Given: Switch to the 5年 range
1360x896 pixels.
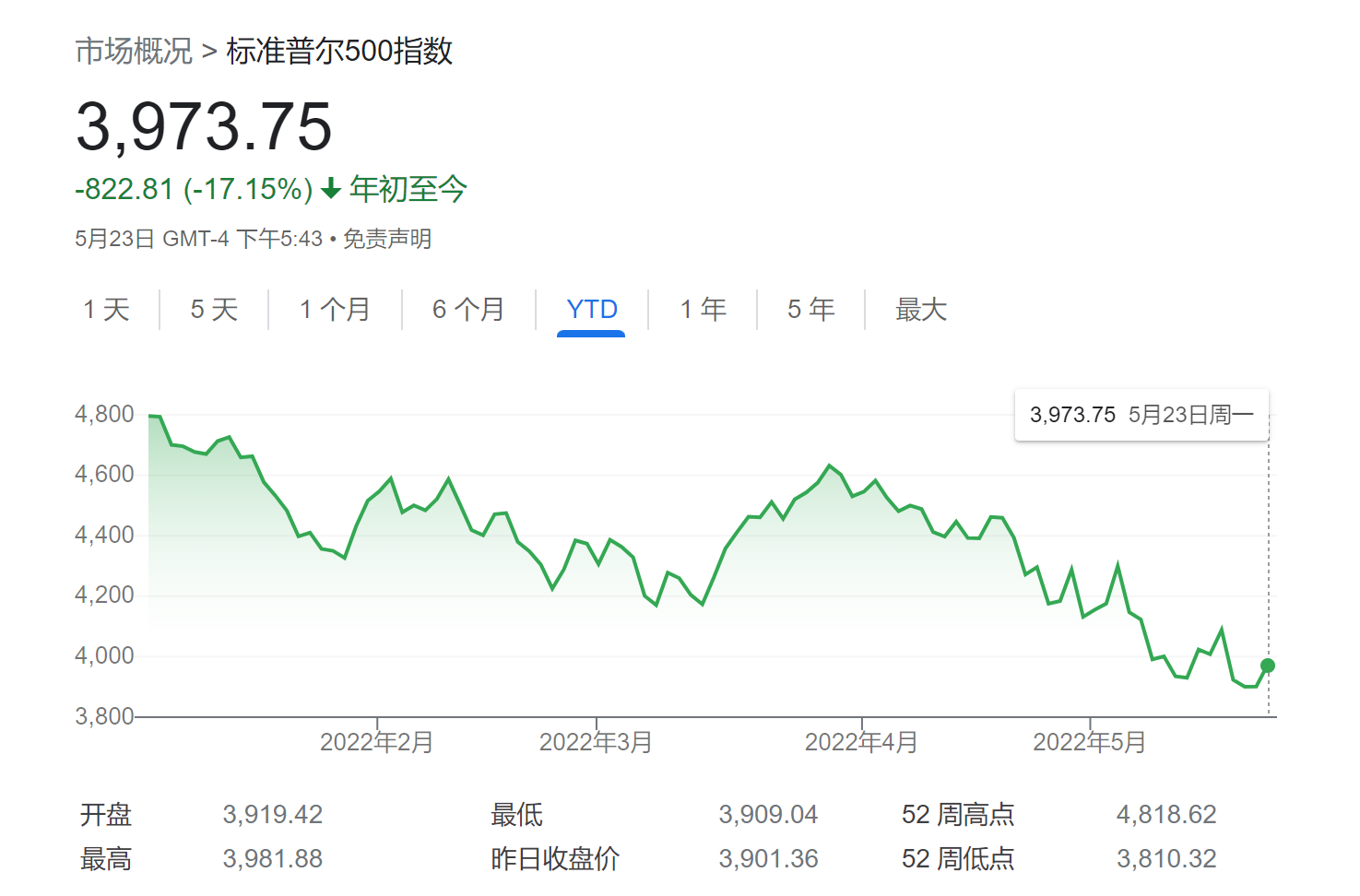Looking at the screenshot, I should point(810,310).
